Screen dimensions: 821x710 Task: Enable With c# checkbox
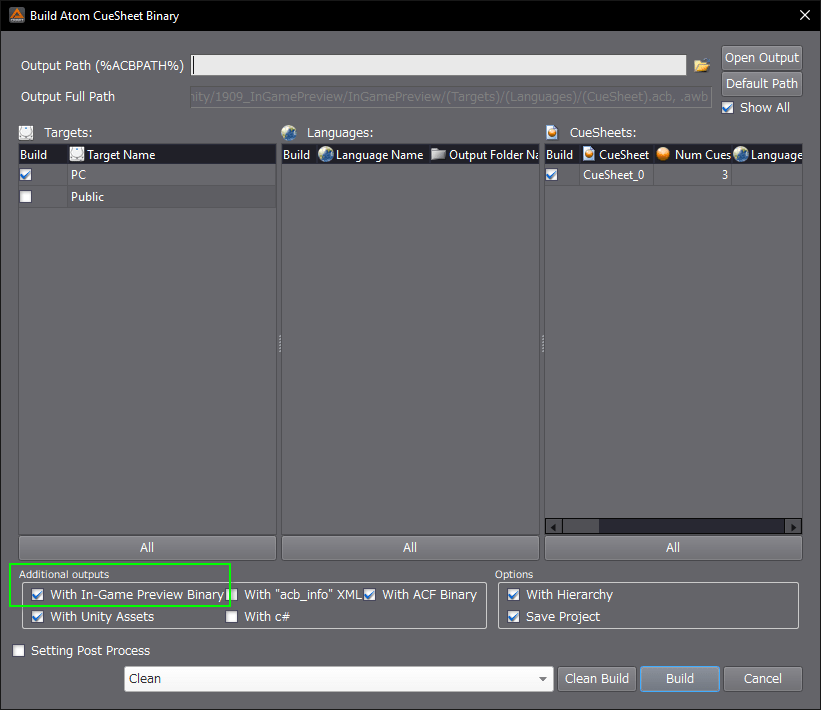[231, 616]
